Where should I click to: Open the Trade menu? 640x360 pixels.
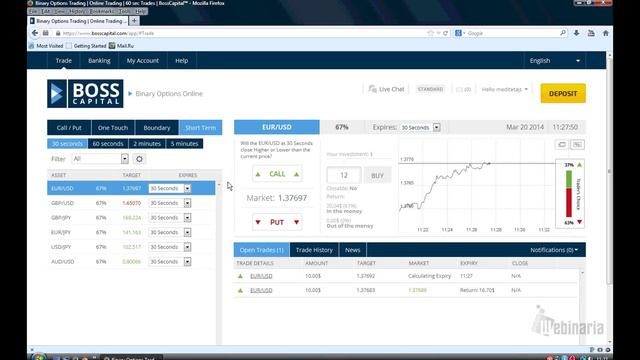point(64,60)
